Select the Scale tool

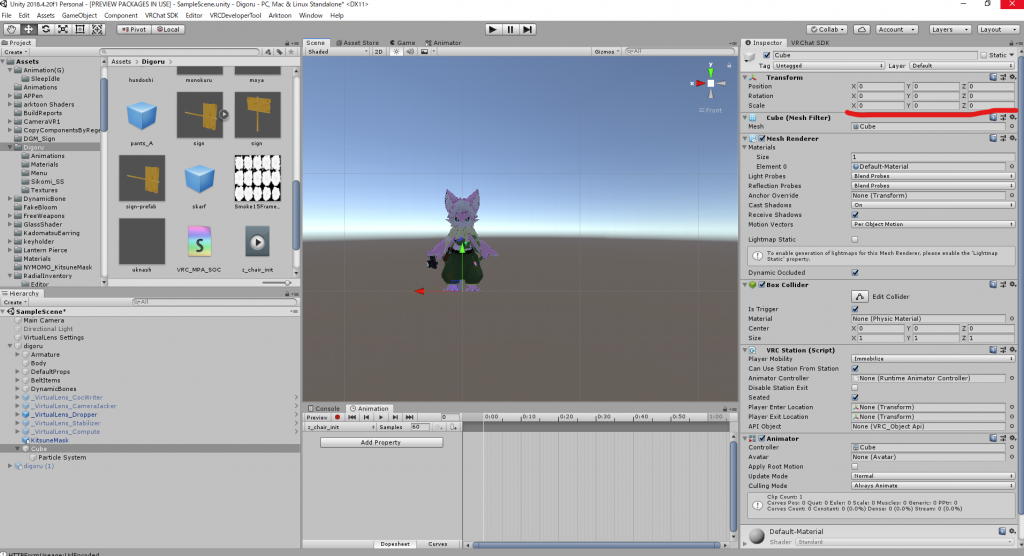click(x=63, y=29)
